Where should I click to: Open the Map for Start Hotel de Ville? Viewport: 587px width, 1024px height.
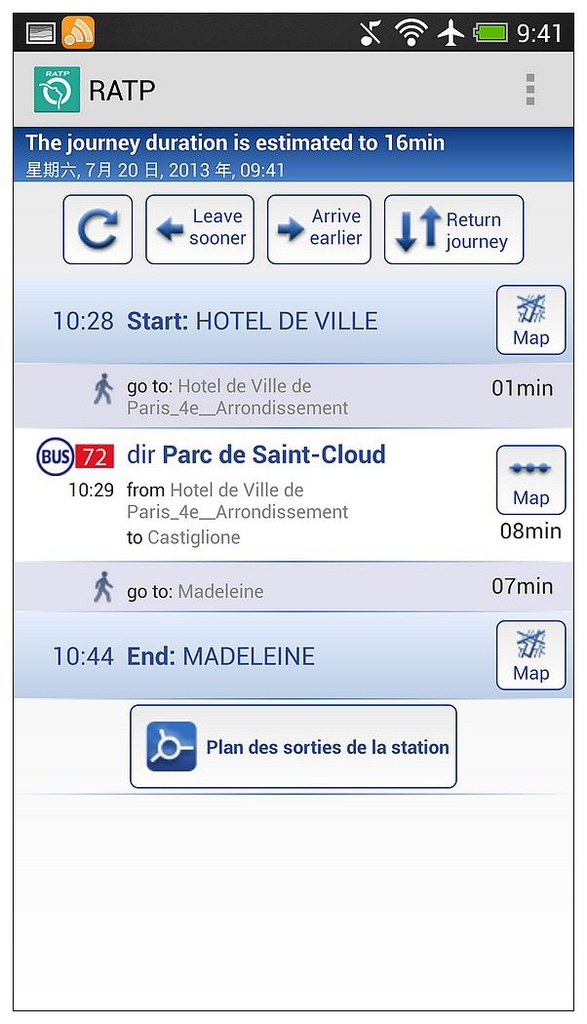pyautogui.click(x=531, y=320)
